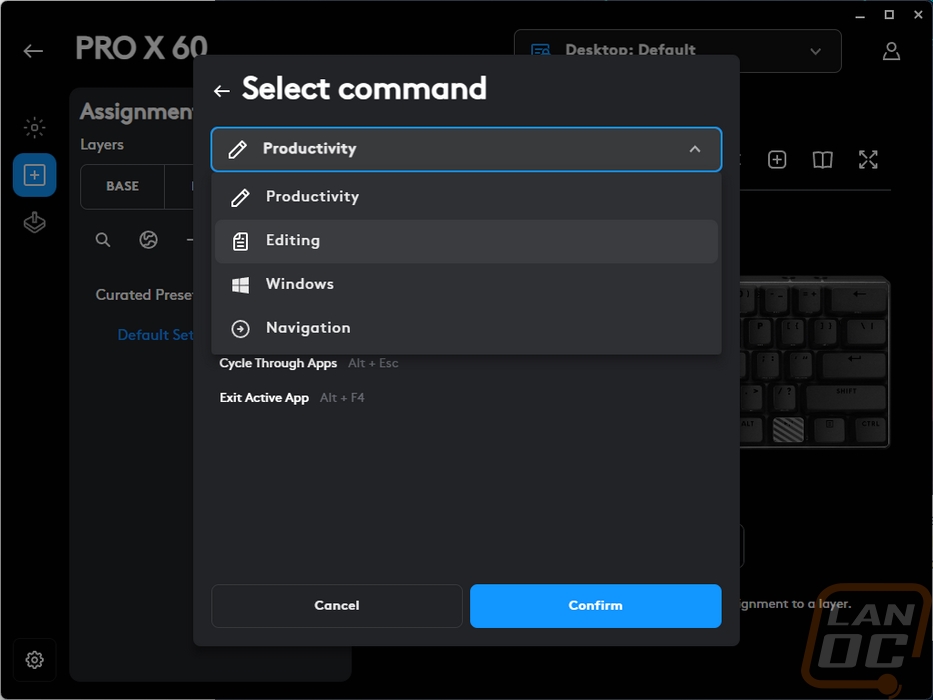Open the user account icon
933x700 pixels.
pyautogui.click(x=891, y=51)
